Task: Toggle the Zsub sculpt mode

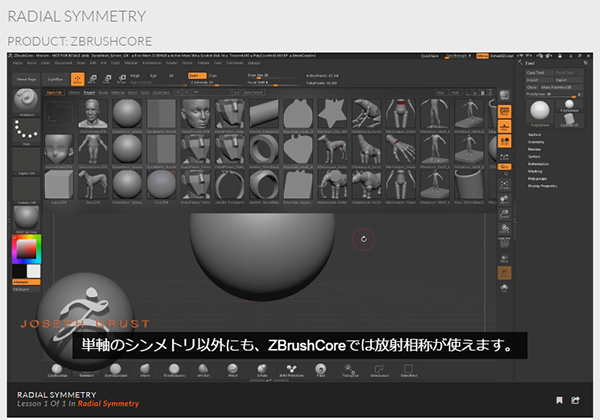Action: point(213,74)
